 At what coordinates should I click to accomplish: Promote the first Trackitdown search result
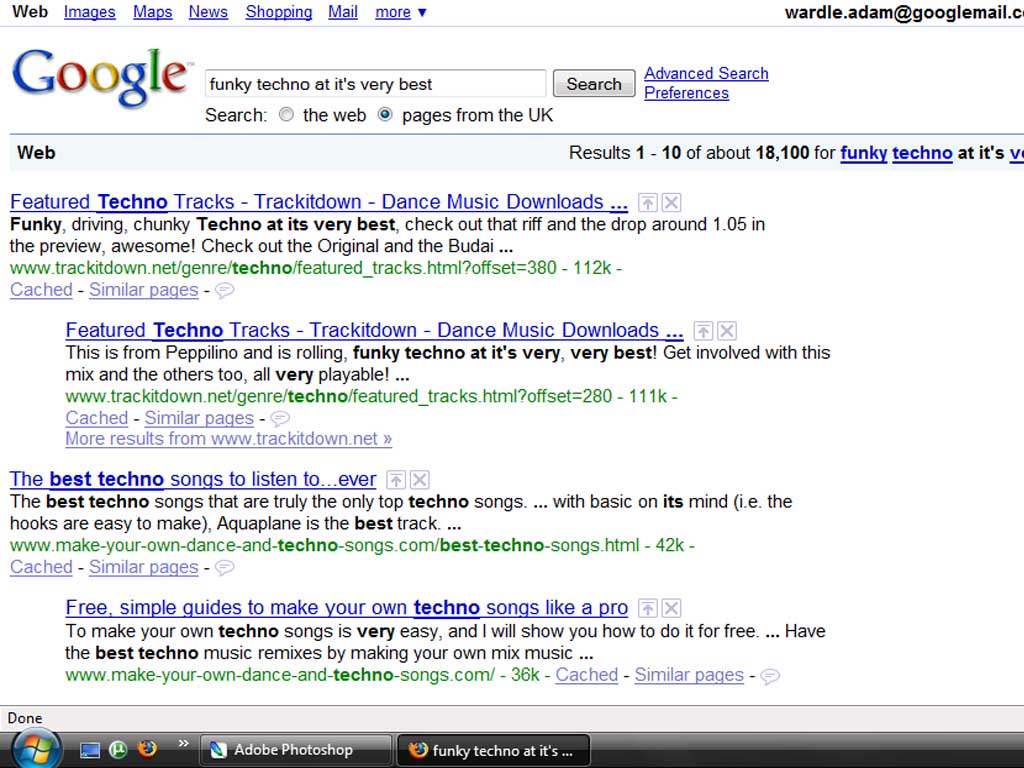click(x=648, y=203)
